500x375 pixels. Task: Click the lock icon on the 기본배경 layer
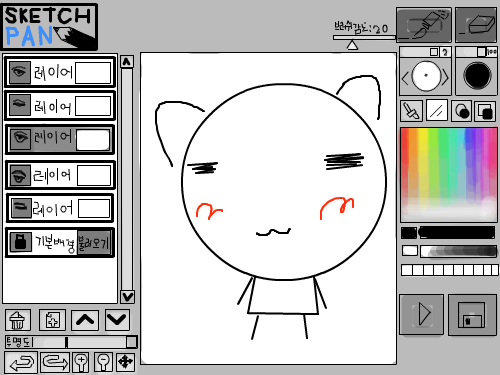20,242
